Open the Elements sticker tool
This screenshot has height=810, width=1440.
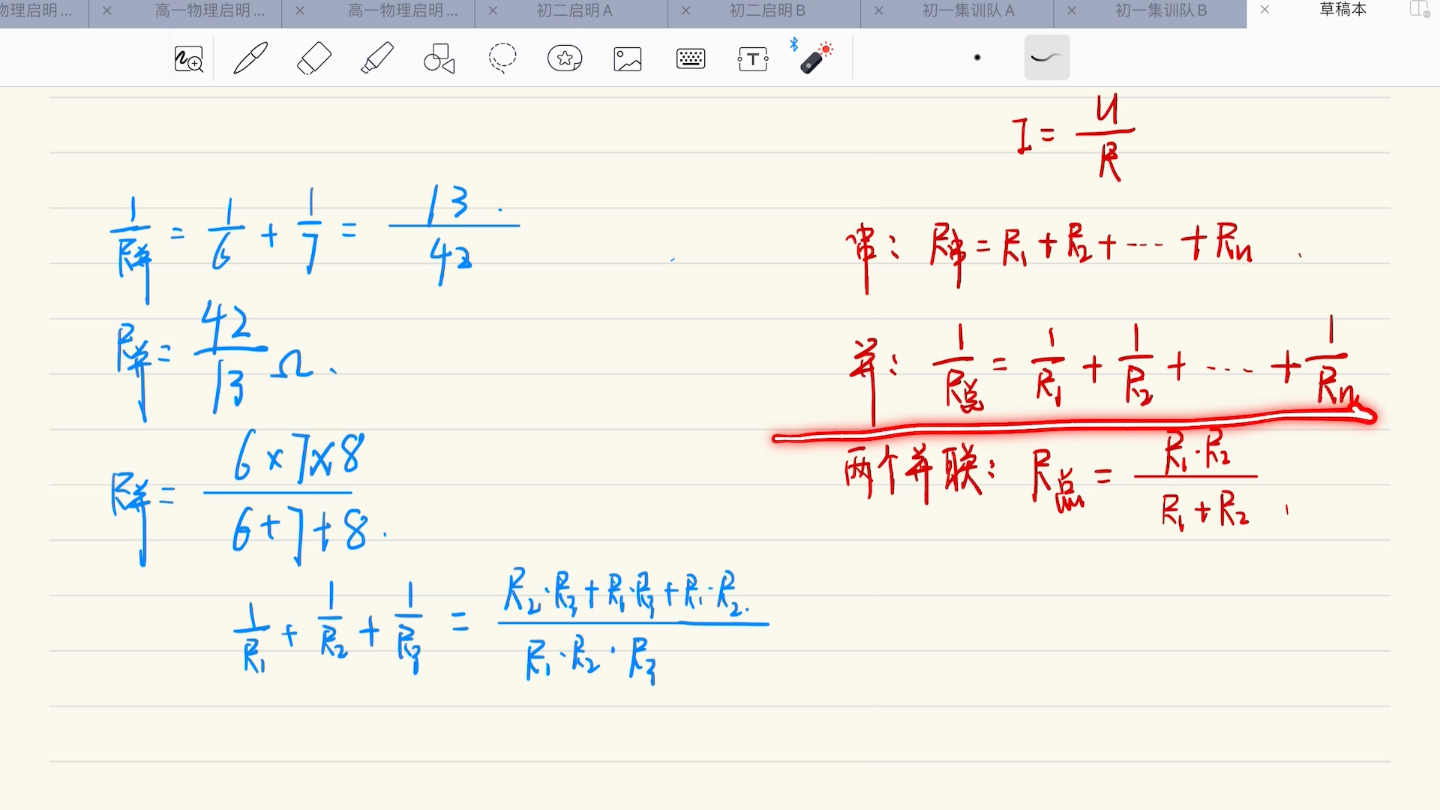[x=565, y=58]
